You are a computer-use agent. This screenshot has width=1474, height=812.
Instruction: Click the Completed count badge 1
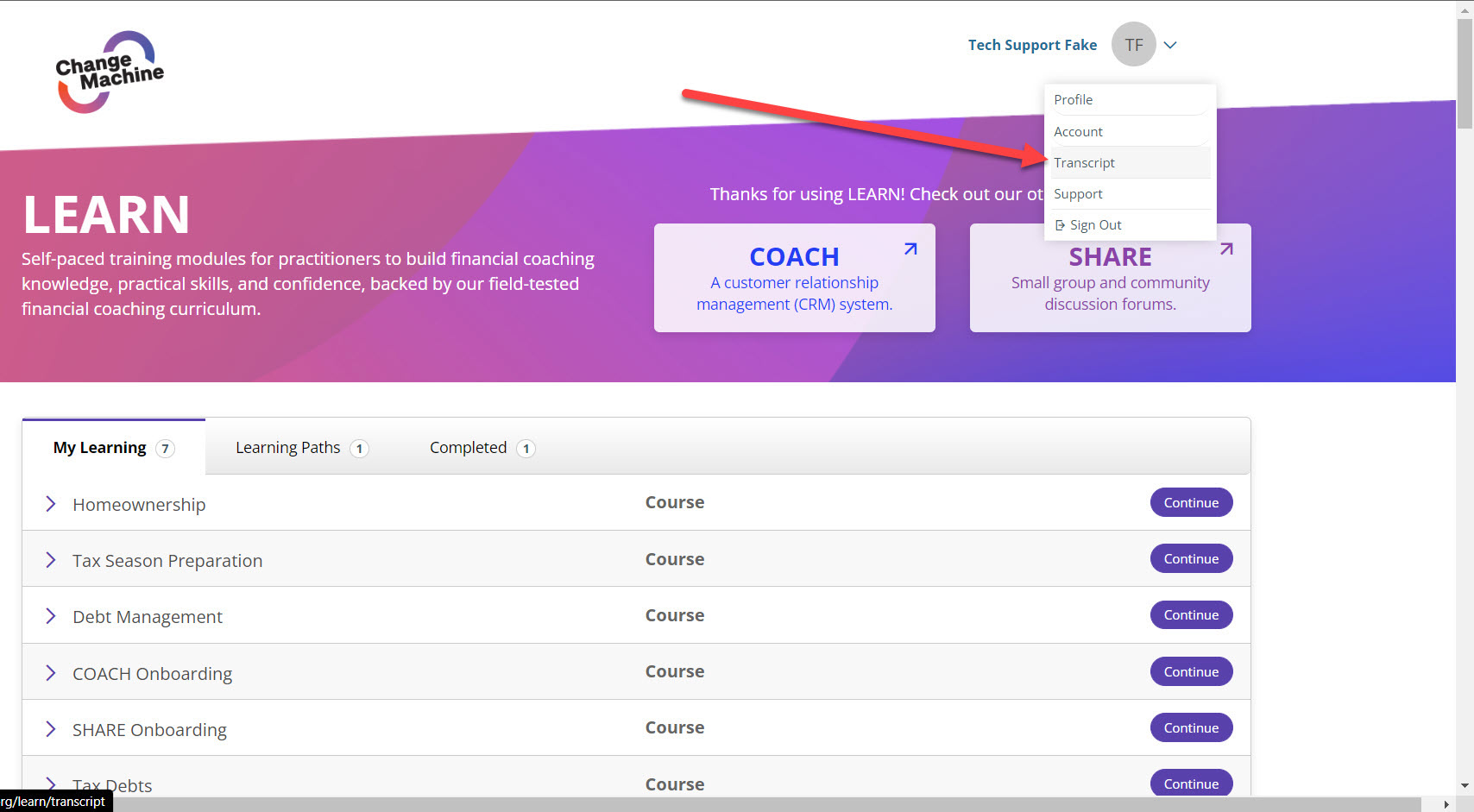click(526, 449)
